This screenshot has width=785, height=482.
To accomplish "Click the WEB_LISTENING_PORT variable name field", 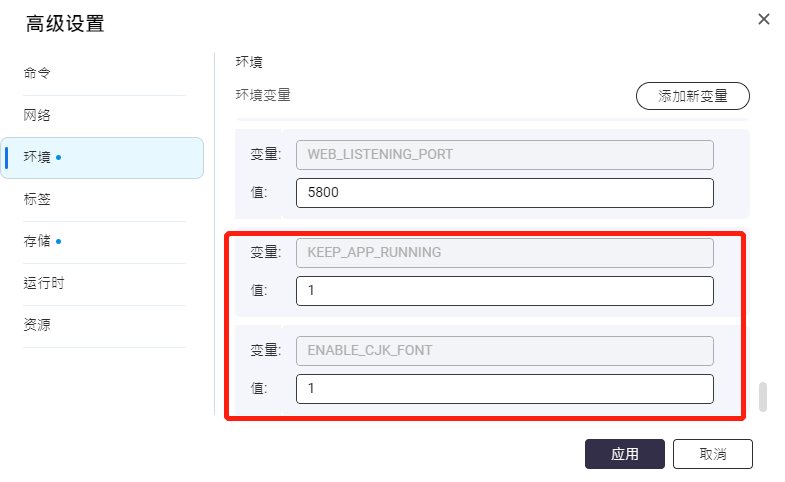I will tap(504, 154).
